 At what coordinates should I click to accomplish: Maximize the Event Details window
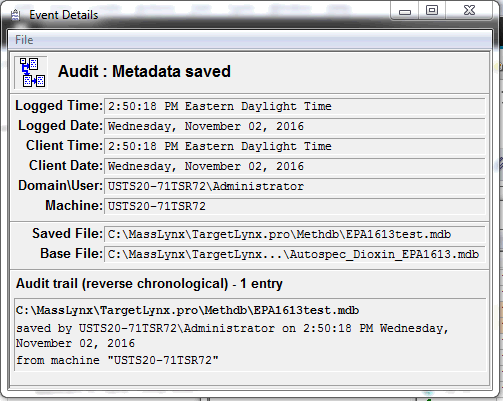coord(432,11)
